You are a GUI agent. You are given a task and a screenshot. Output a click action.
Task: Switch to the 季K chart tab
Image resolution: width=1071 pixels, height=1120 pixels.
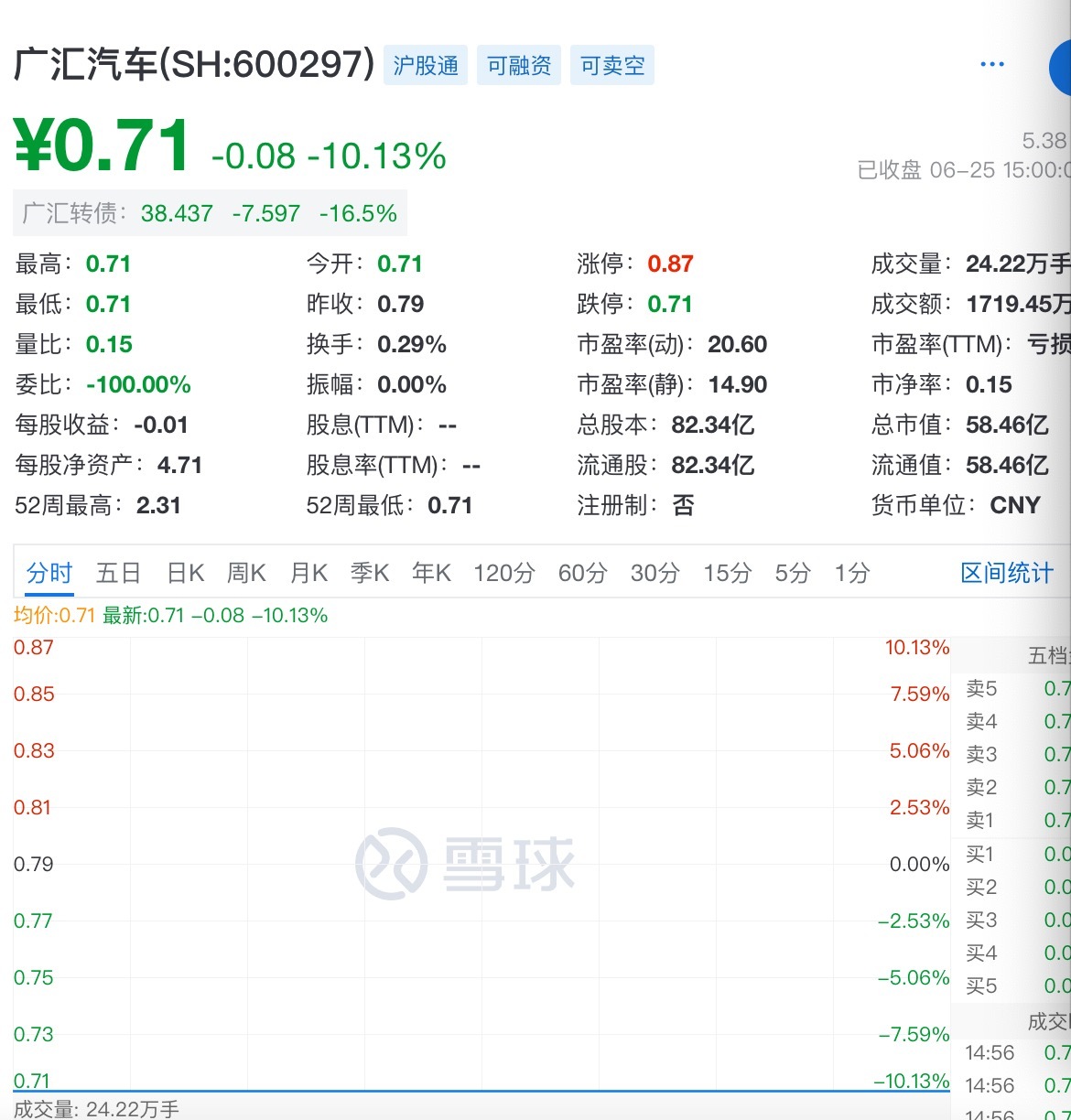coord(370,574)
